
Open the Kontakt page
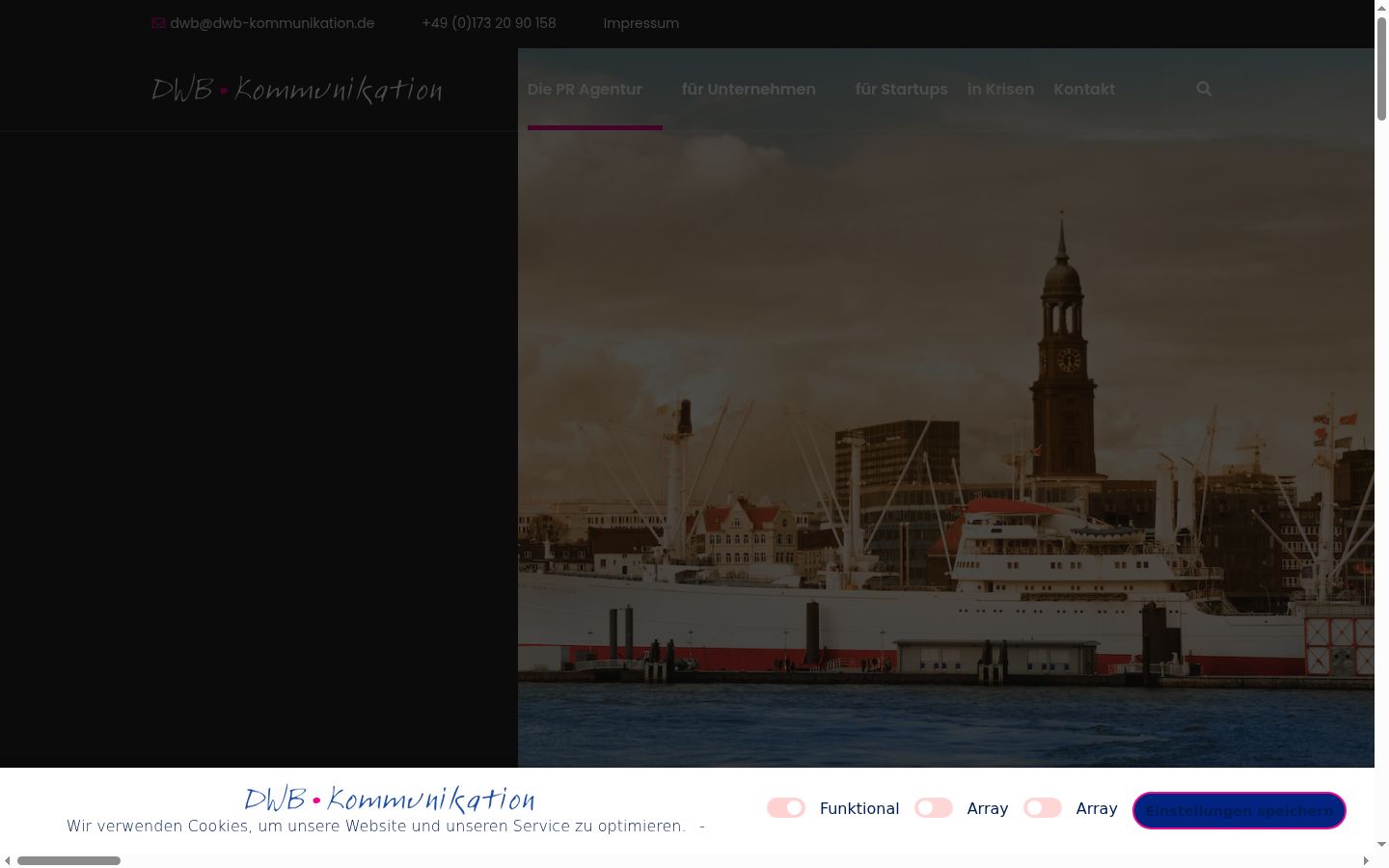pos(1084,89)
